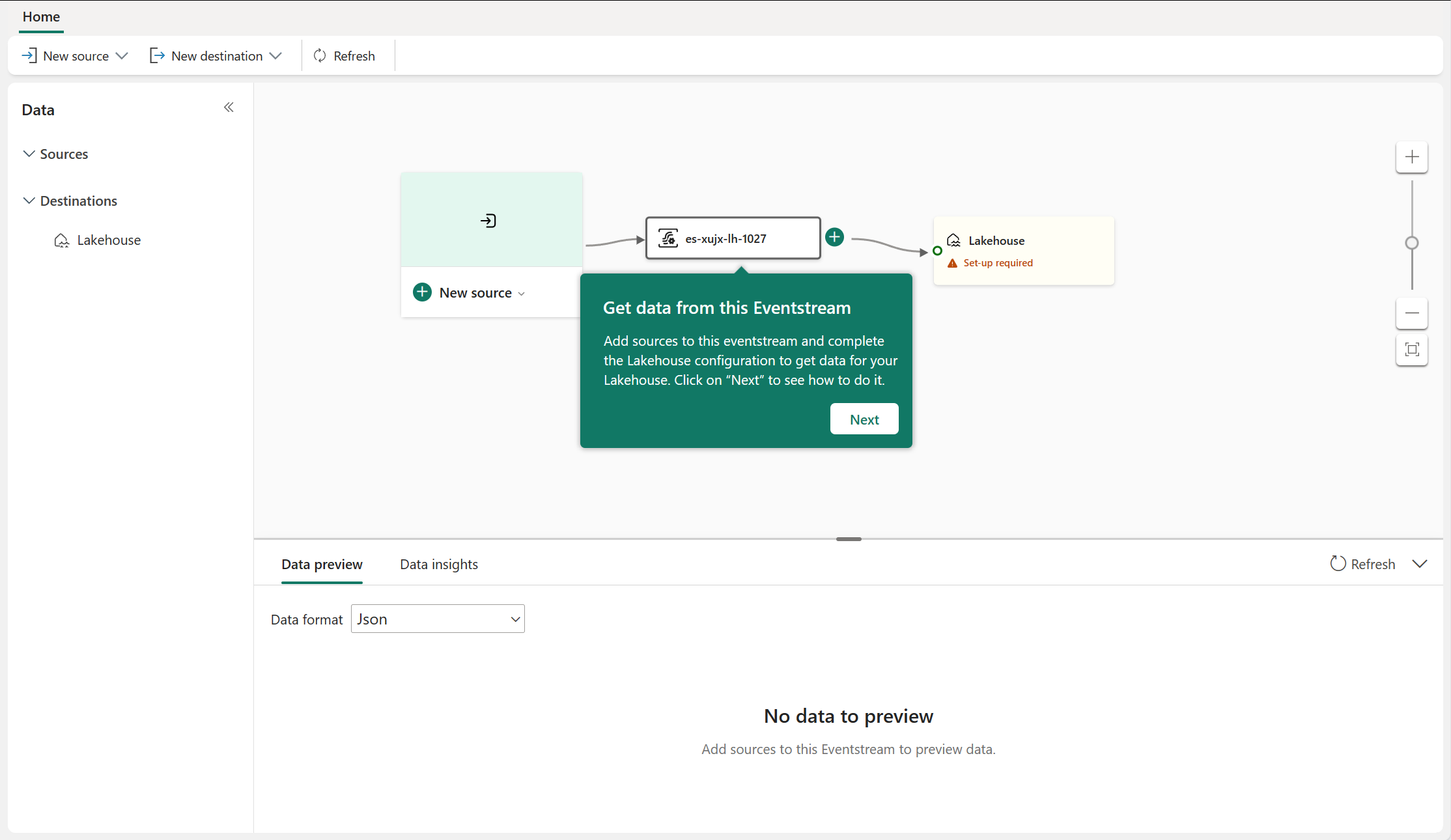
Task: Click the green plus after es-xujx-lh-1027 node
Action: coord(834,237)
